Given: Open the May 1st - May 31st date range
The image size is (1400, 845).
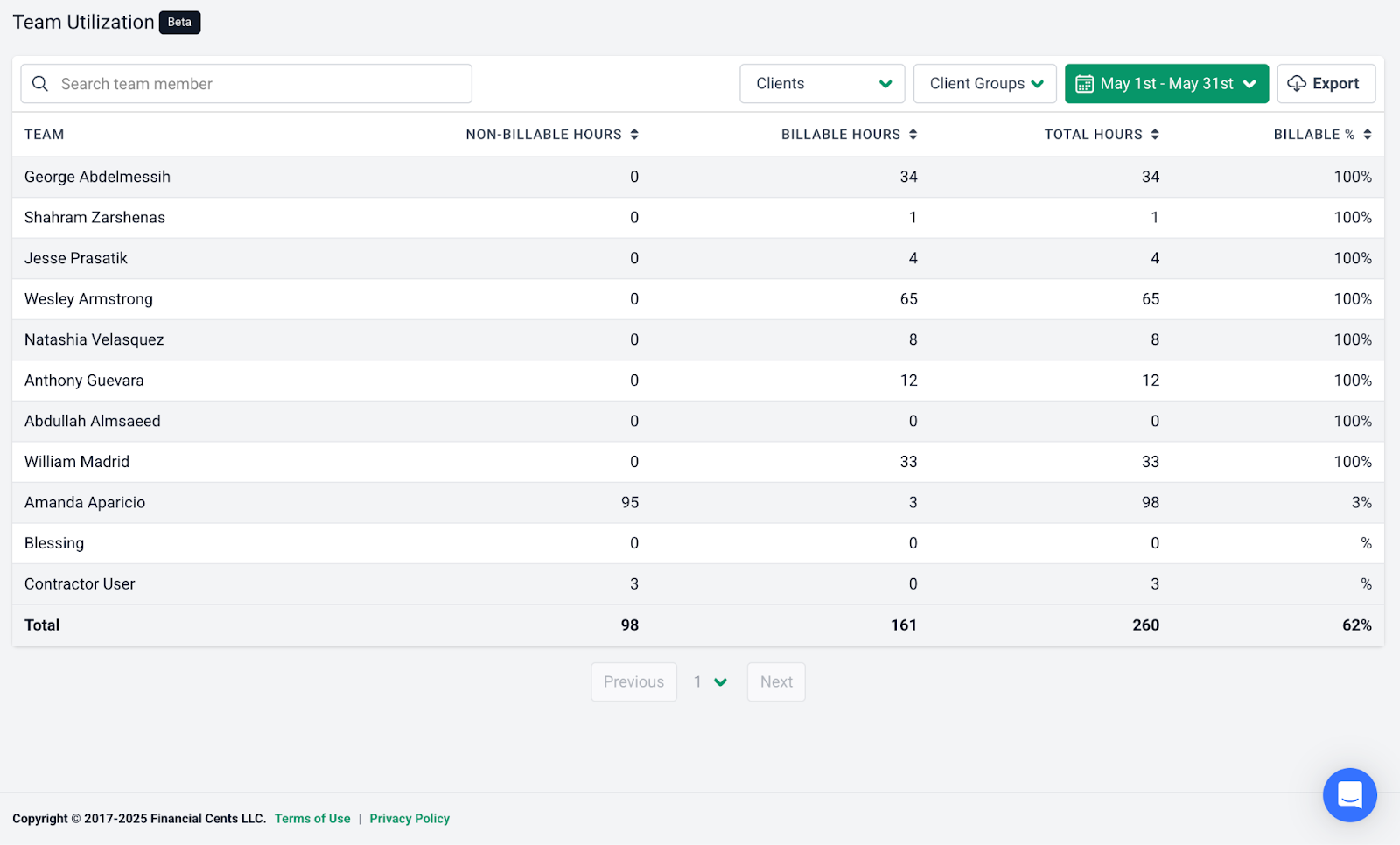Looking at the screenshot, I should click(1166, 84).
